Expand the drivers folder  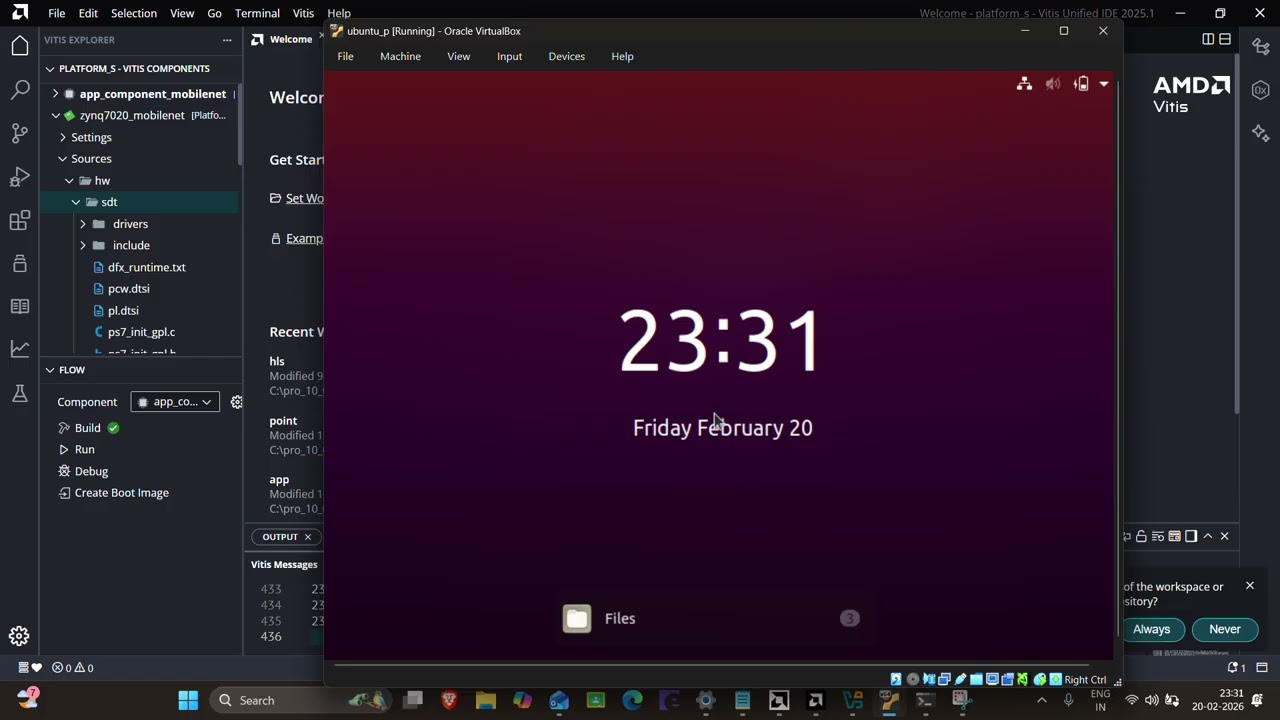pyautogui.click(x=82, y=224)
